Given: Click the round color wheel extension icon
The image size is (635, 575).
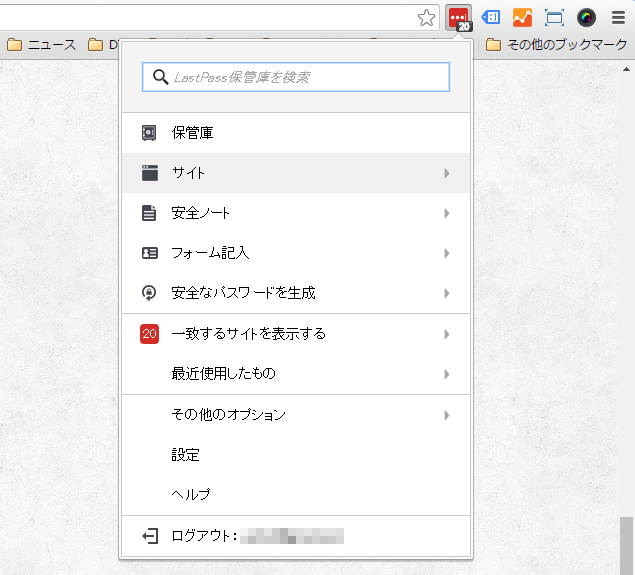Looking at the screenshot, I should click(x=586, y=18).
